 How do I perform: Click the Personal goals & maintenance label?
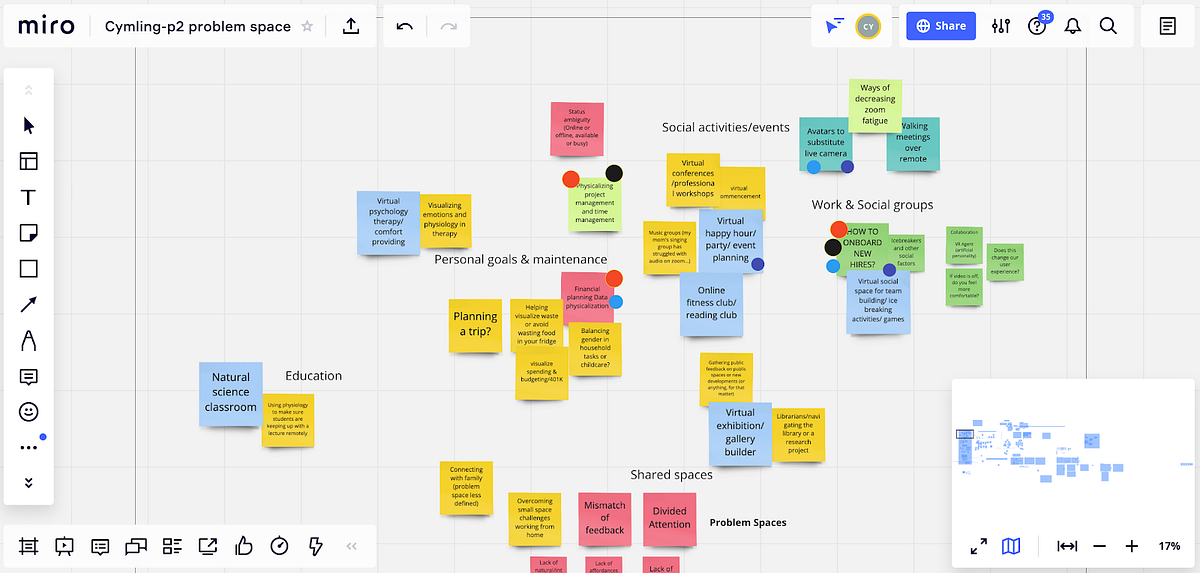520,259
